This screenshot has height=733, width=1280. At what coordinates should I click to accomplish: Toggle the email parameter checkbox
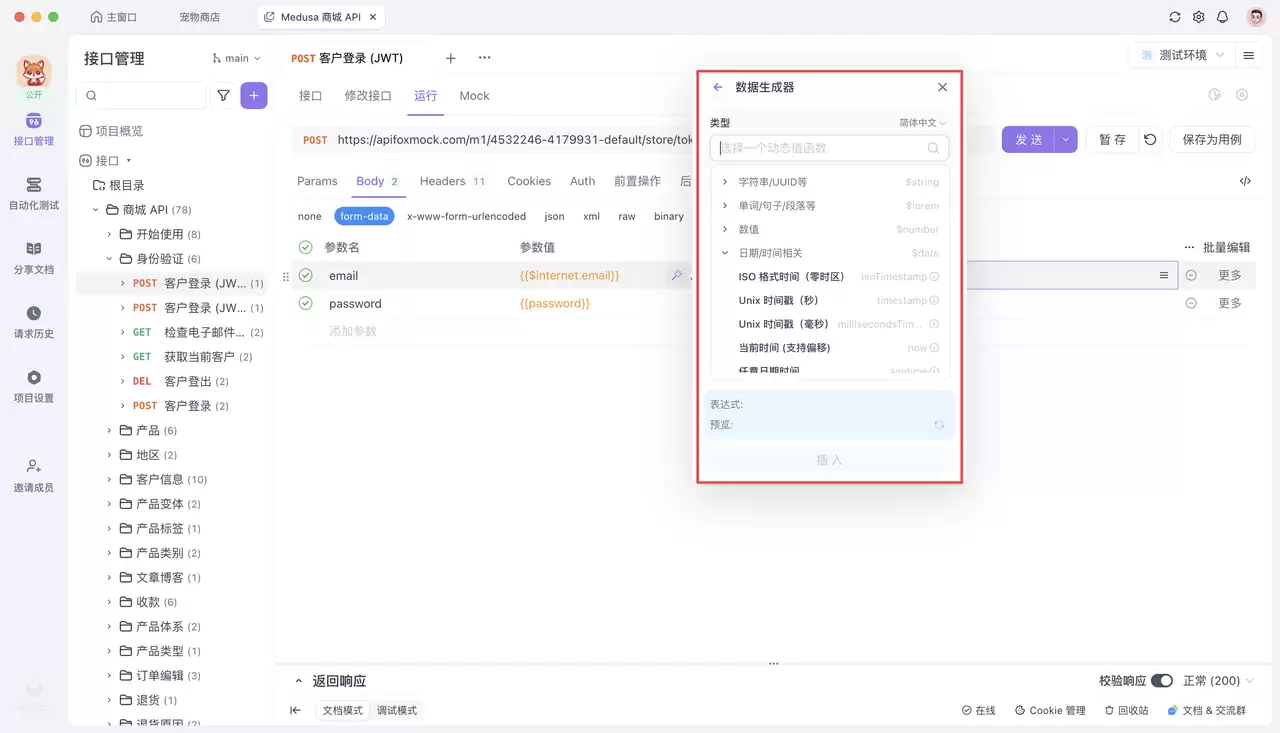[306, 275]
